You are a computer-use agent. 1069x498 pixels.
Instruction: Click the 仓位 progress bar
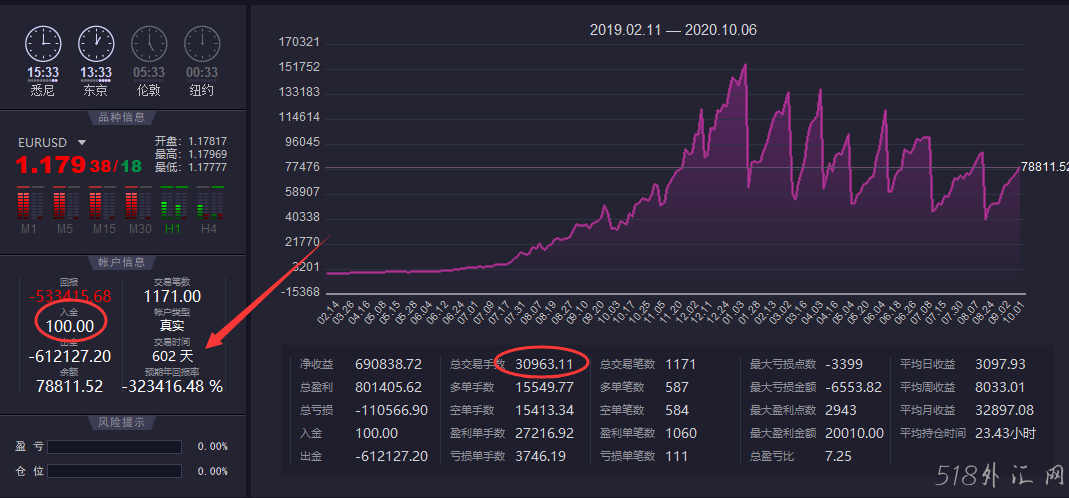click(115, 471)
